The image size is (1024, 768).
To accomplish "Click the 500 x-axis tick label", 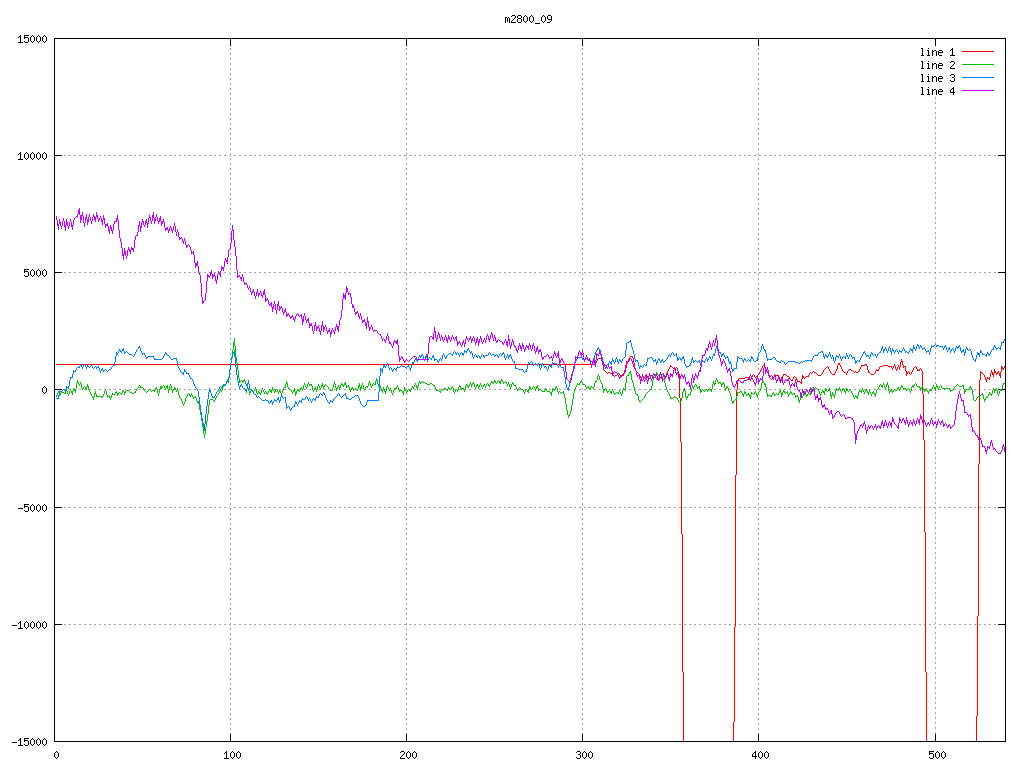I will click(x=935, y=756).
